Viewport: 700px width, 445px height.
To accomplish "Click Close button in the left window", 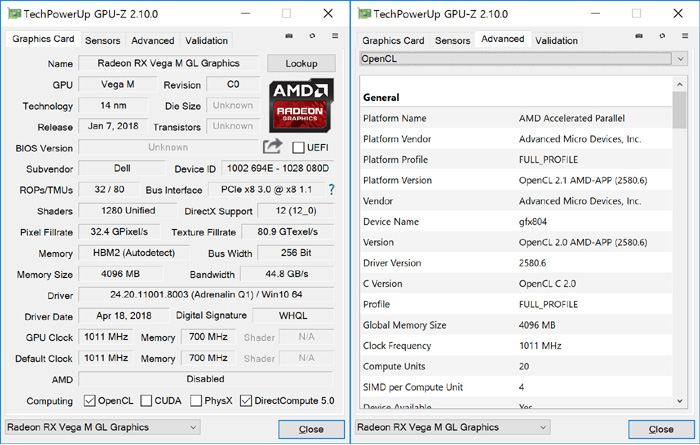I will [310, 429].
